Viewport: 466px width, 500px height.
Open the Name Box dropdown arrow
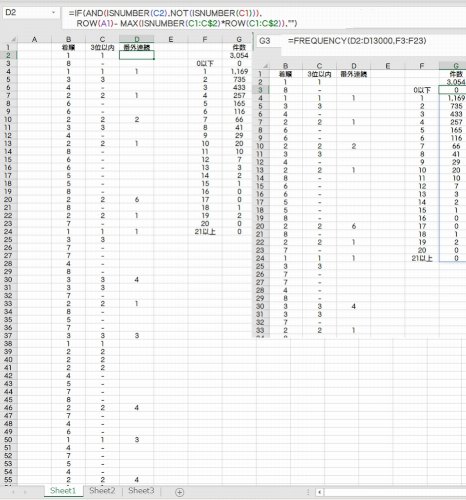pyautogui.click(x=53, y=13)
